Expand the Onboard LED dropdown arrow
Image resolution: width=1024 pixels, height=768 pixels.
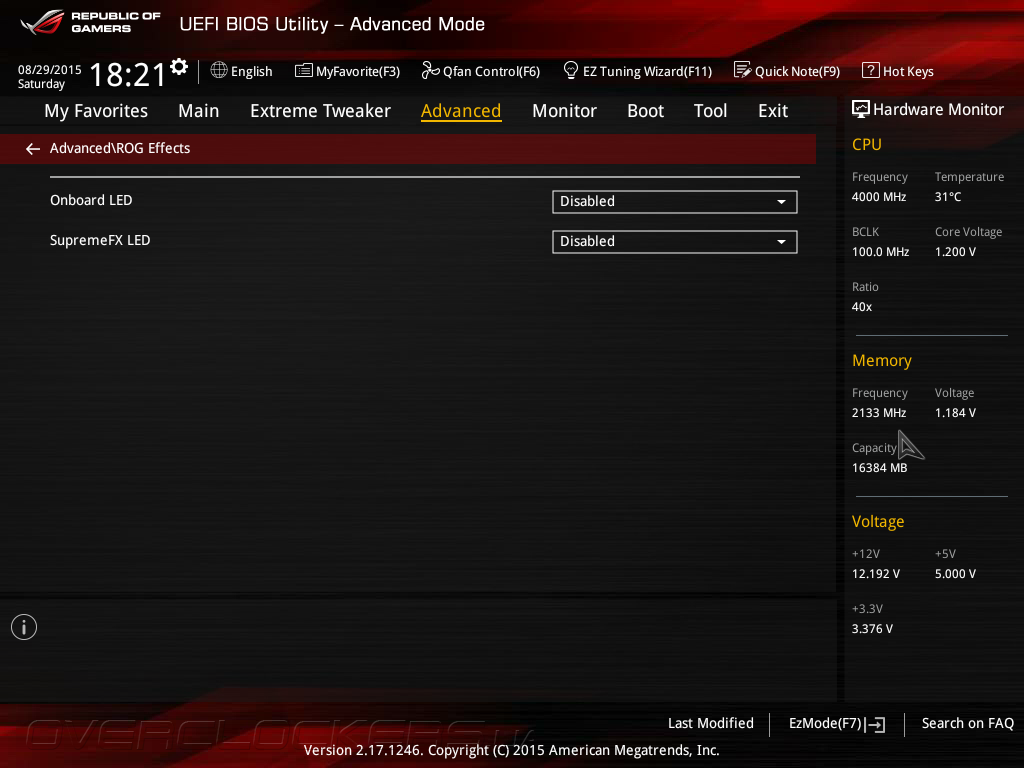tap(781, 202)
